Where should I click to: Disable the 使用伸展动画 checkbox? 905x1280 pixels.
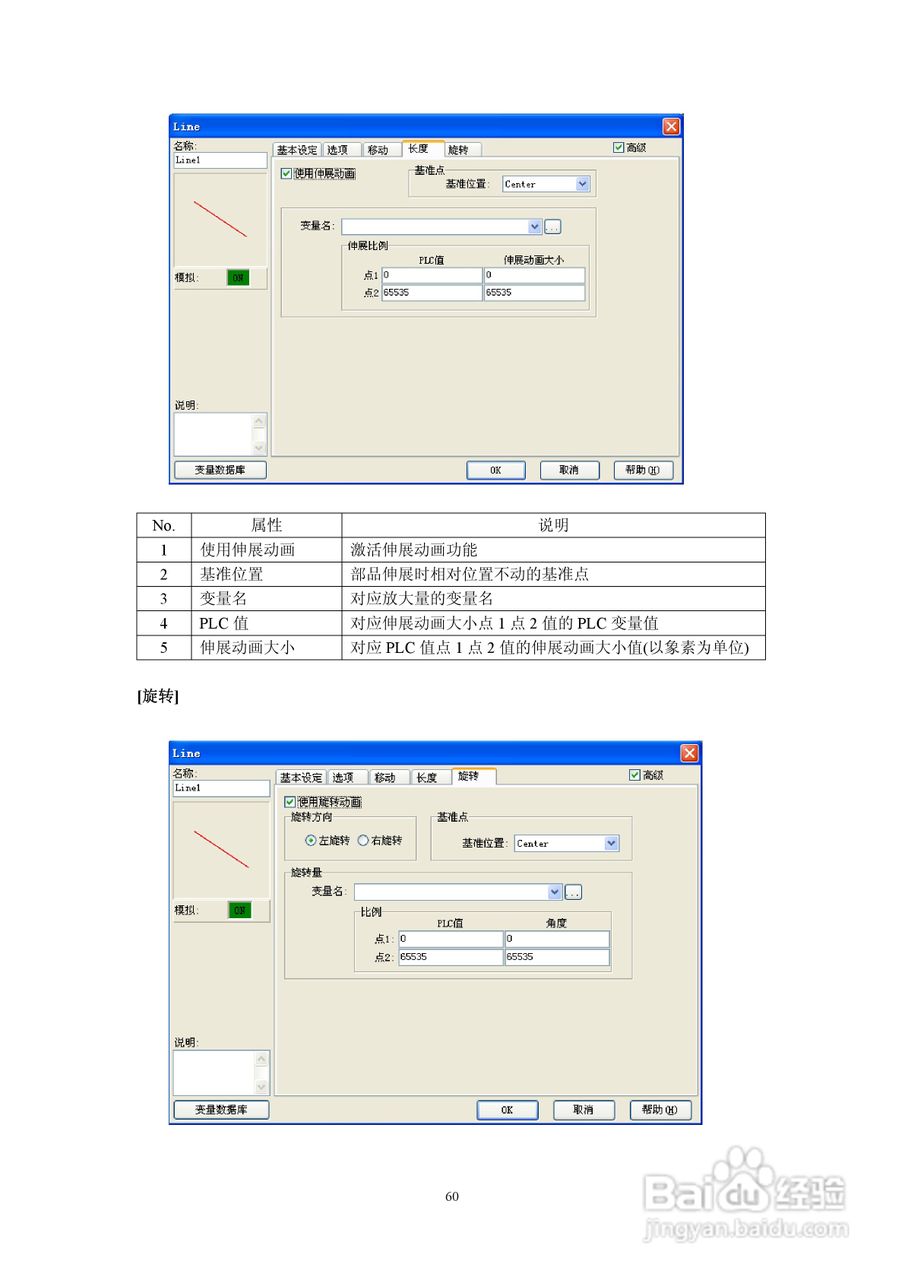click(284, 172)
